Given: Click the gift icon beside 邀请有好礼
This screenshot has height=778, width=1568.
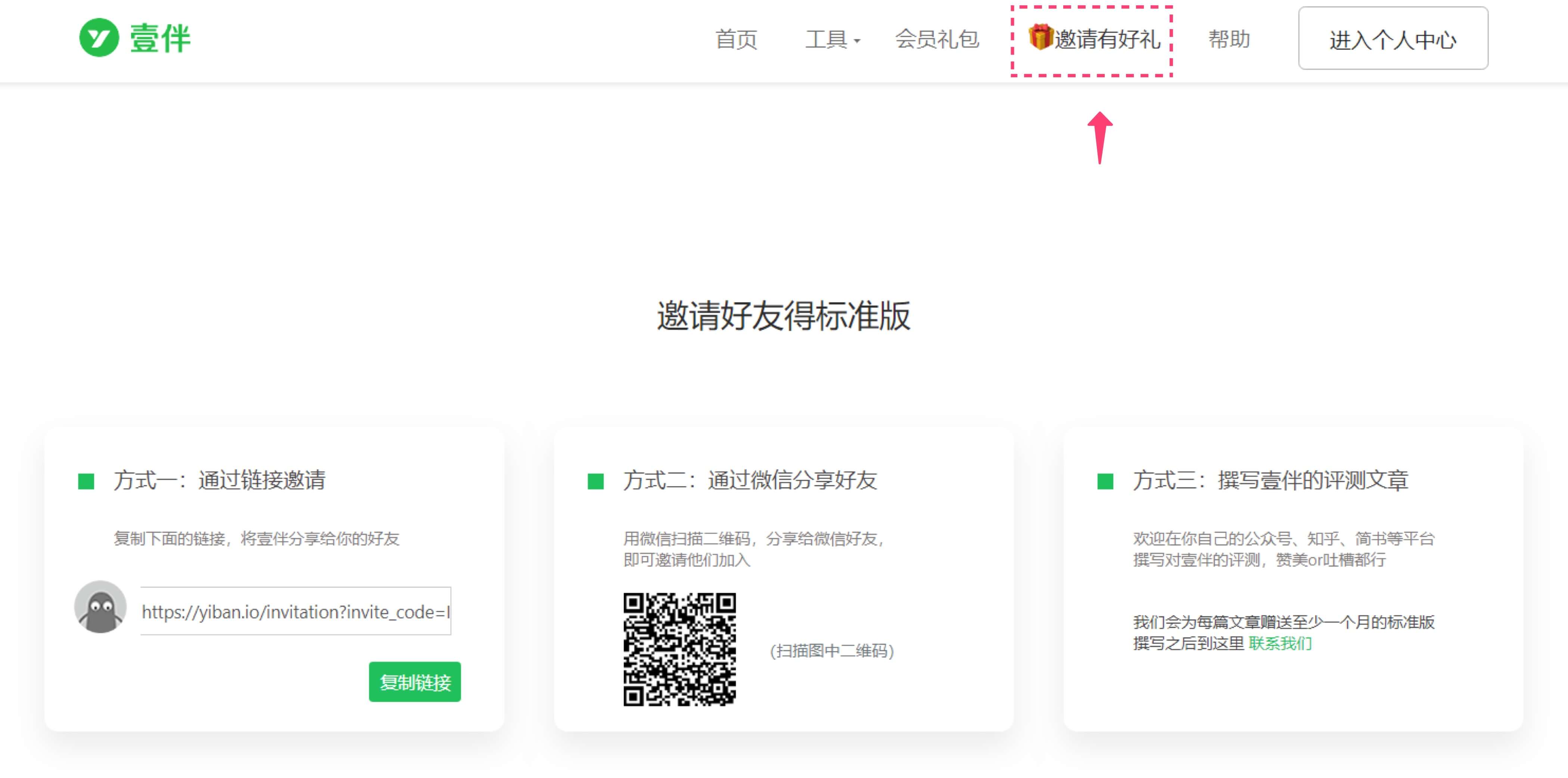Looking at the screenshot, I should (1040, 37).
